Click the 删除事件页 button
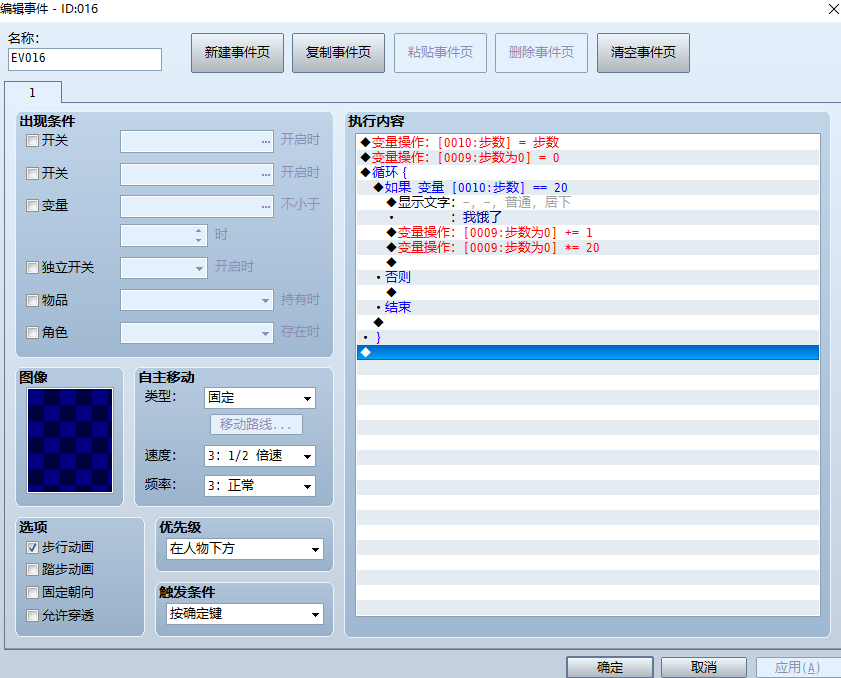This screenshot has height=678, width=841. (541, 53)
